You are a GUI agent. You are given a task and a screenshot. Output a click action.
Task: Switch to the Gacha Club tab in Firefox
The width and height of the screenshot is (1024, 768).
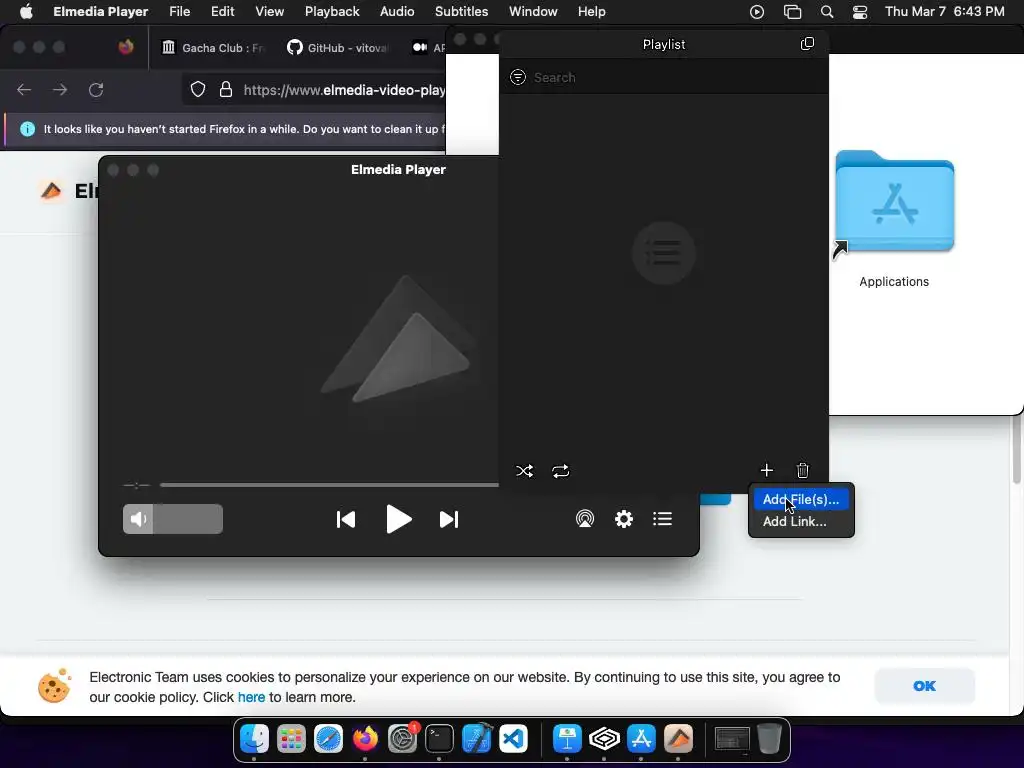pos(214,48)
